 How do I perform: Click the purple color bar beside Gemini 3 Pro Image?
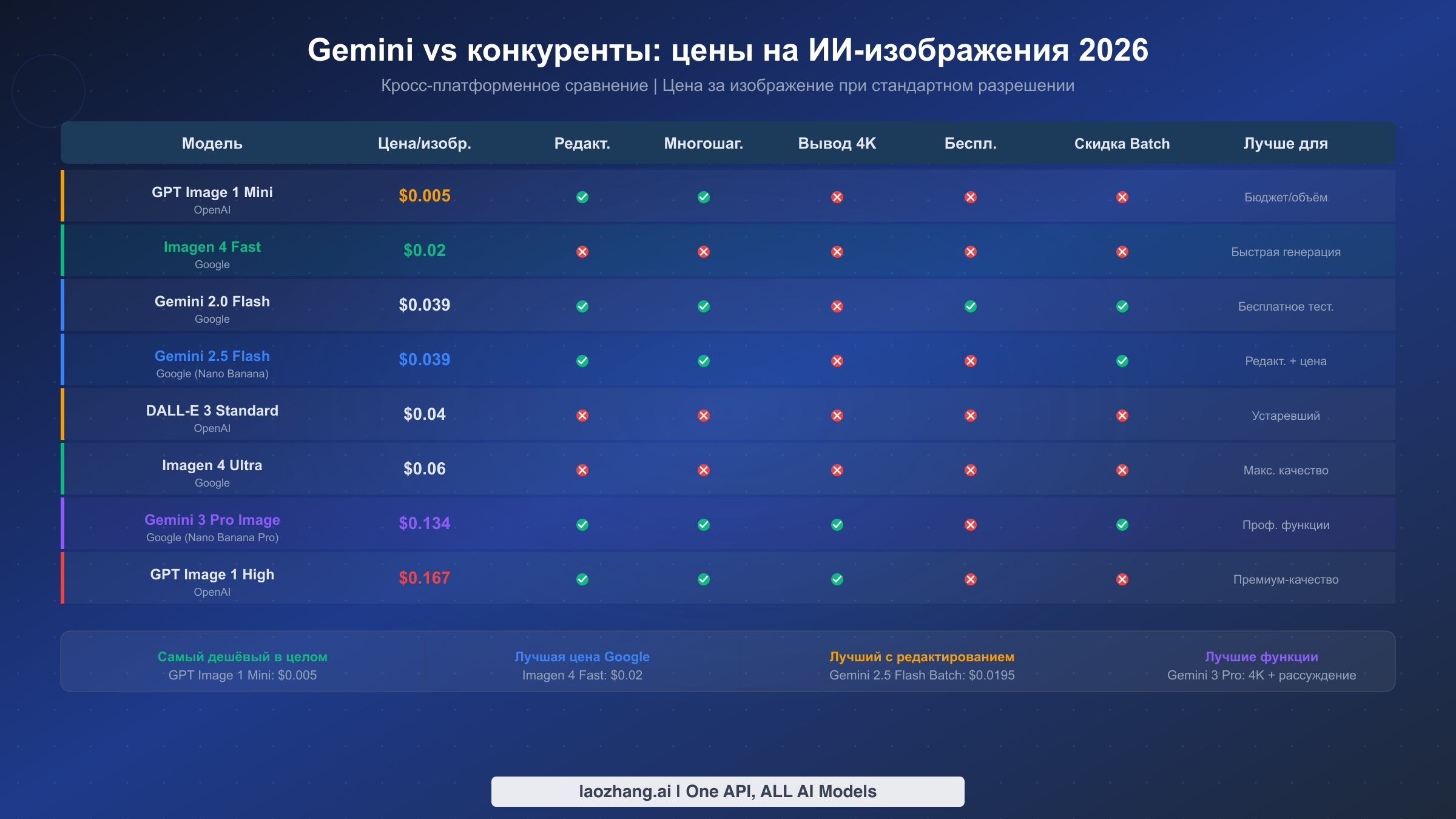(x=63, y=524)
